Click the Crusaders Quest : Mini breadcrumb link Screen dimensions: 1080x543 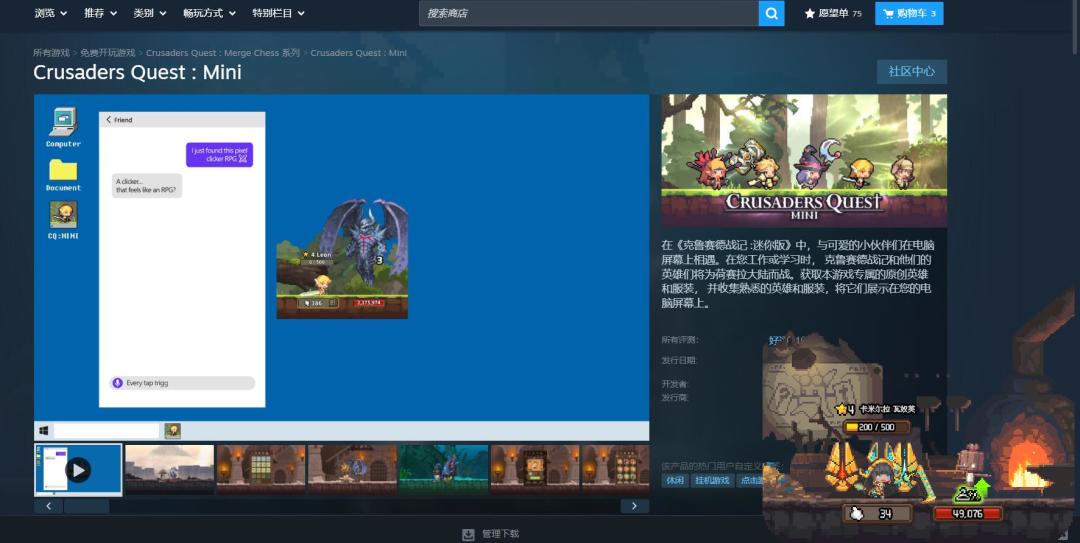(358, 52)
